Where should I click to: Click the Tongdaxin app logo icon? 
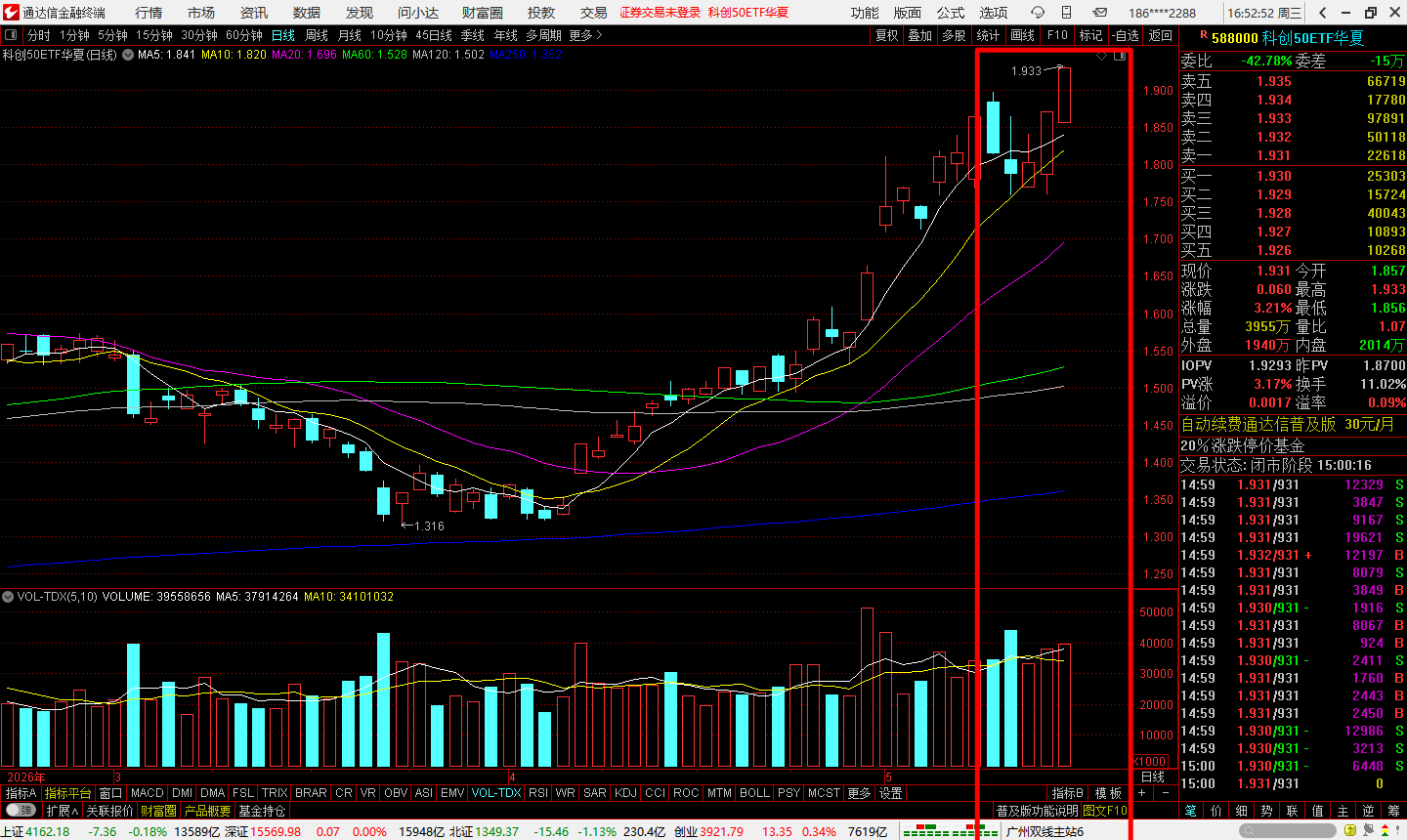click(x=10, y=12)
